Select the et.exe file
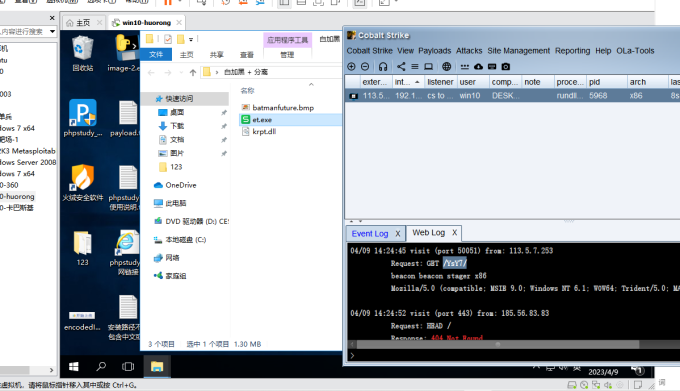This screenshot has width=680, height=391. click(262, 120)
